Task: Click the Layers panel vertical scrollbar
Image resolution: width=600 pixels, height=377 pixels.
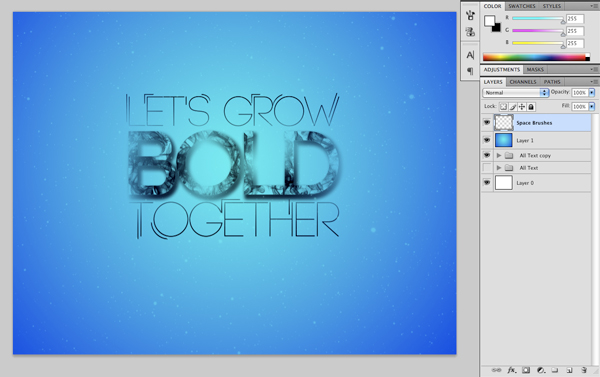Action: (595, 241)
